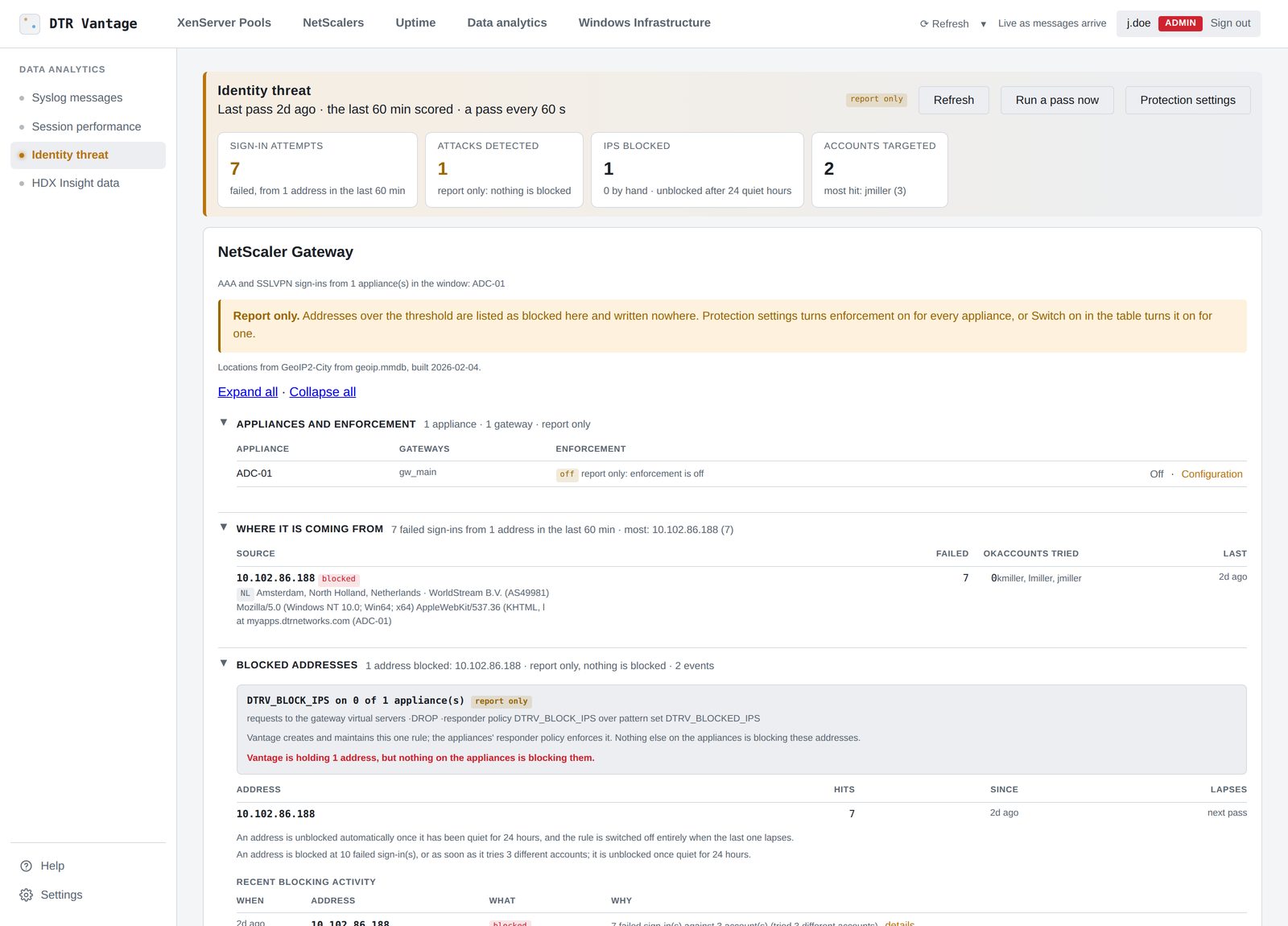1288x926 pixels.
Task: Collapse the Where It Is Coming From section
Action: point(224,527)
